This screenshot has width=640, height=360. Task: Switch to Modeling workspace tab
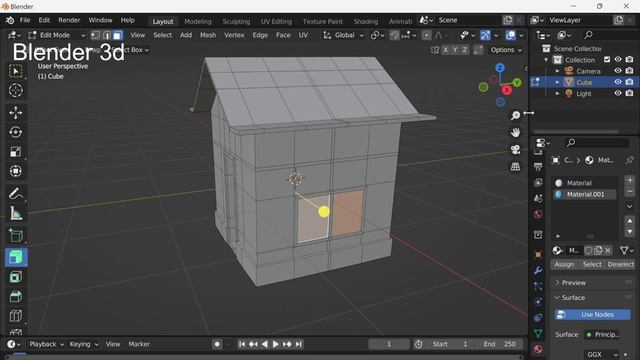198,21
